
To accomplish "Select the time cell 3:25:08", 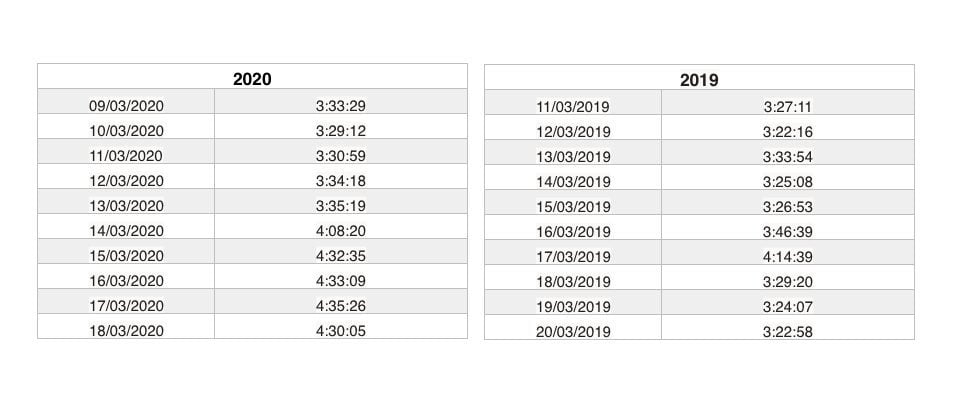I will pos(788,177).
